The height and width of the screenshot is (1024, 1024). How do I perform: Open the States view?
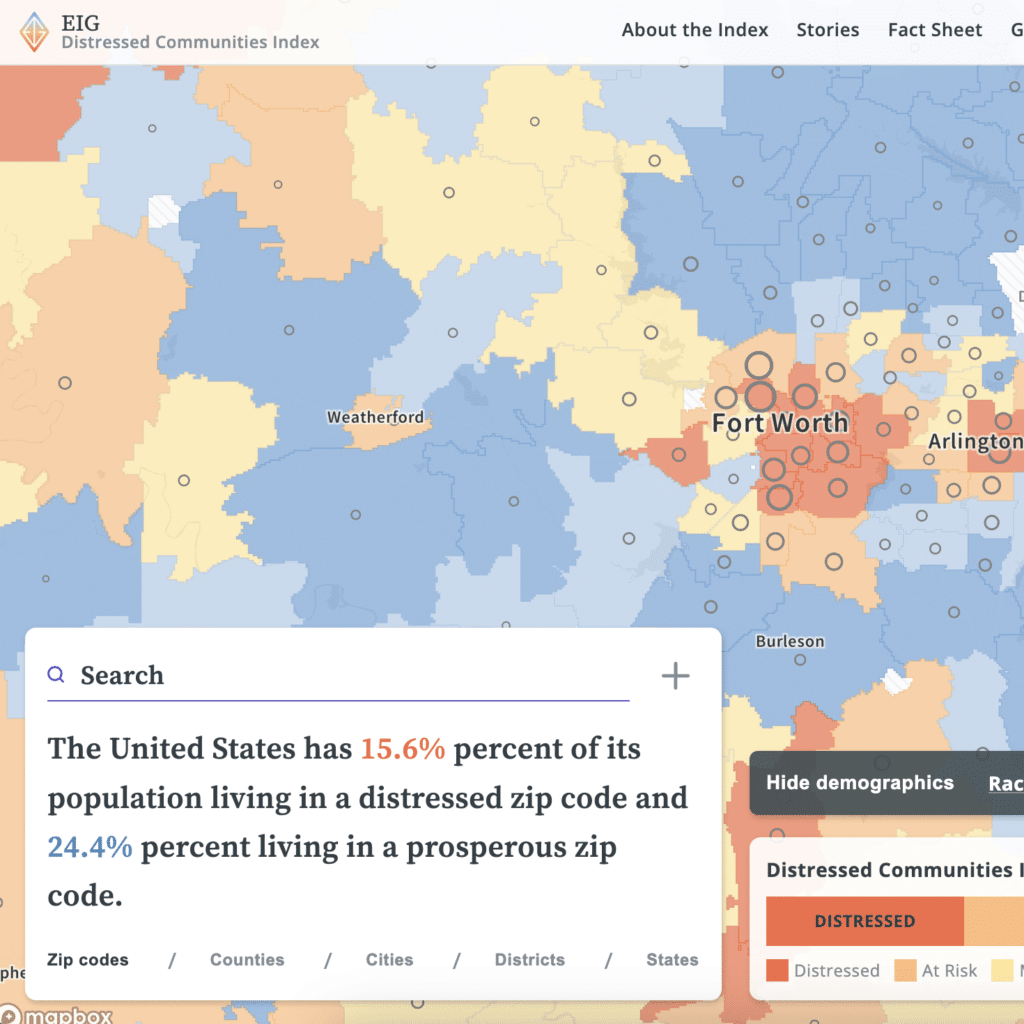[x=671, y=960]
